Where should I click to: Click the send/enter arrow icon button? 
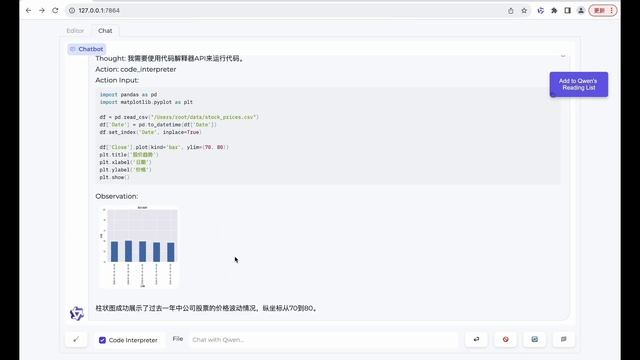(476, 339)
